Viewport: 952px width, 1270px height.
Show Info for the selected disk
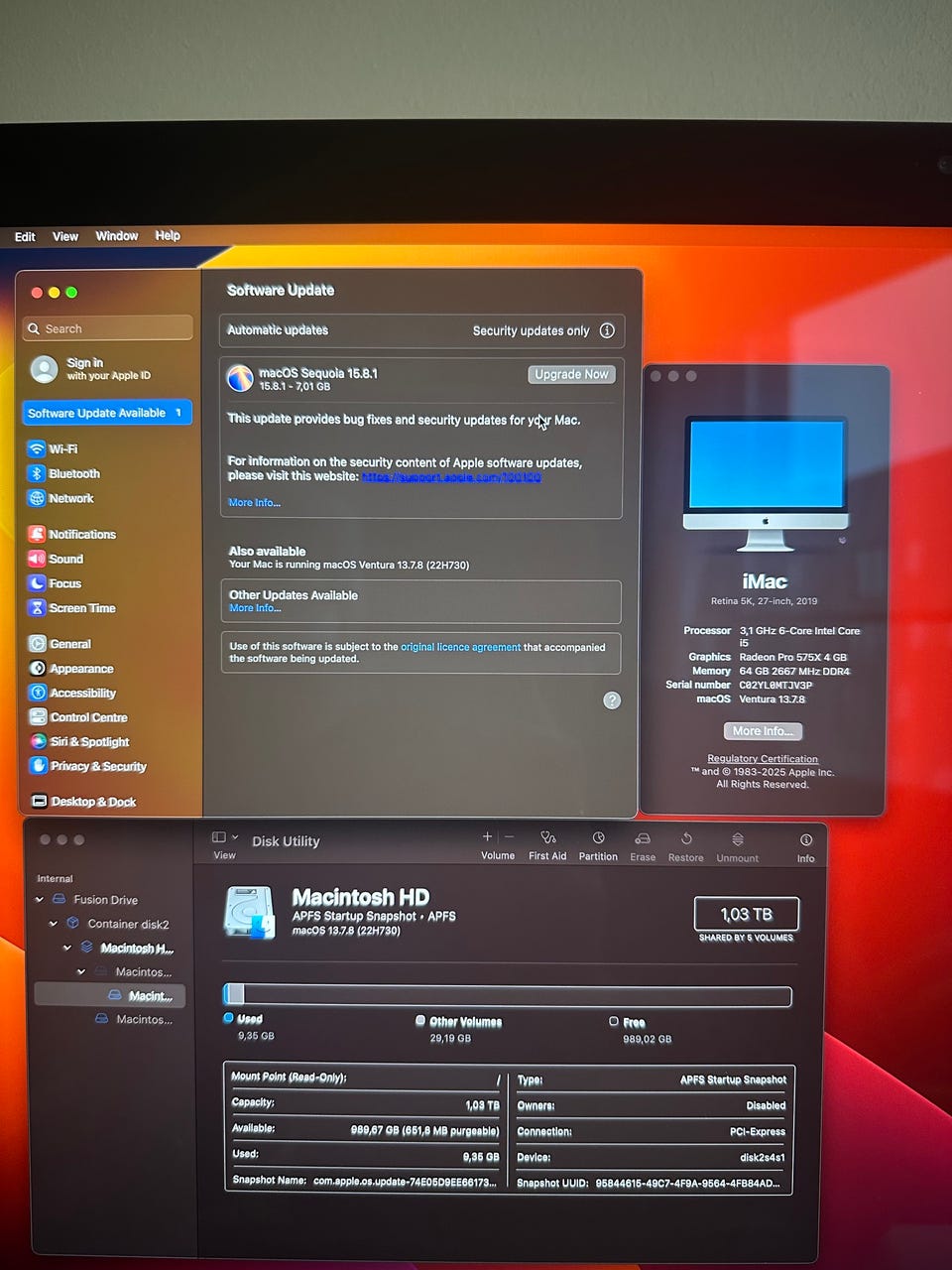pyautogui.click(x=806, y=847)
